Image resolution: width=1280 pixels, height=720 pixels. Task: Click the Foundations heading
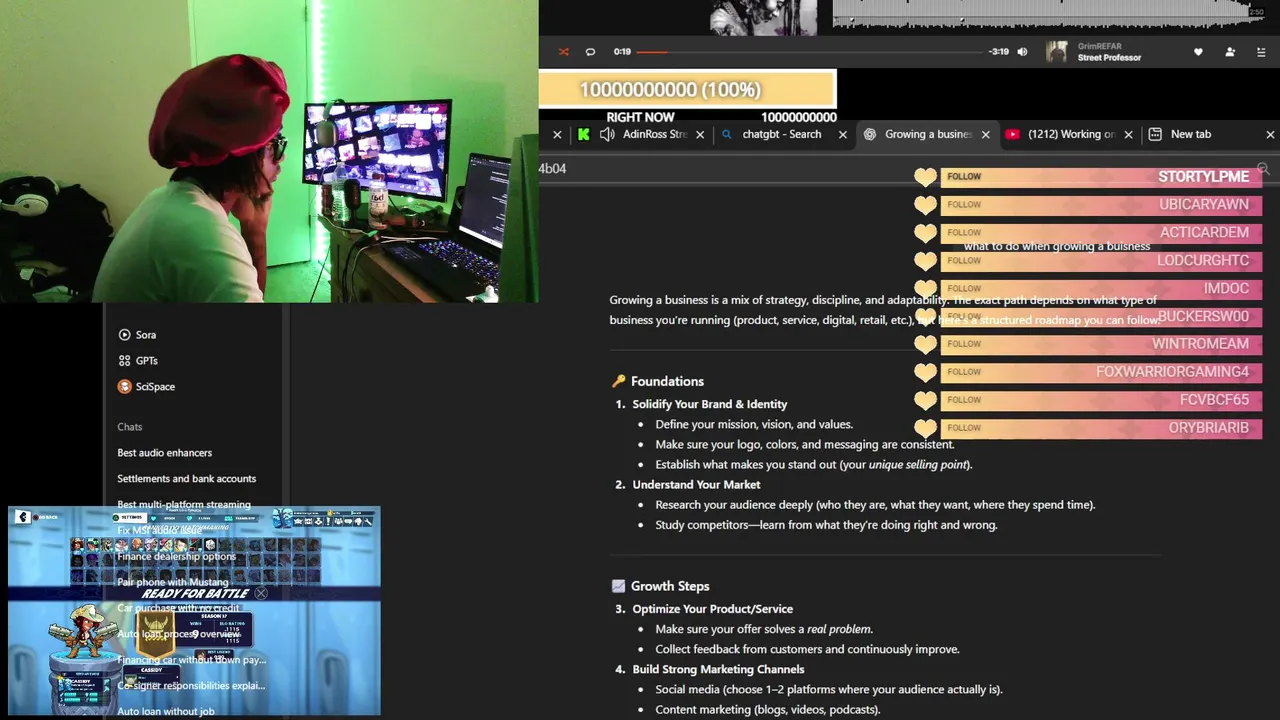pyautogui.click(x=667, y=381)
